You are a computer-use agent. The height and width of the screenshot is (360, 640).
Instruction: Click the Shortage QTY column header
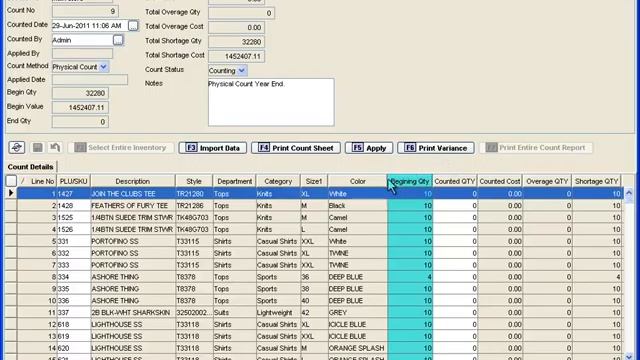pos(596,181)
